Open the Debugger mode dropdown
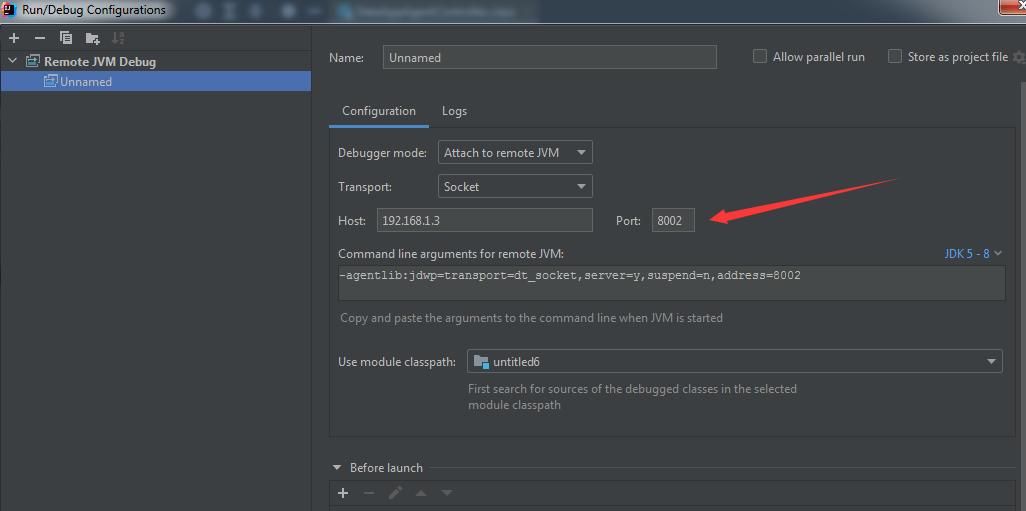Screen dimensions: 1026x511 pyautogui.click(x=515, y=152)
